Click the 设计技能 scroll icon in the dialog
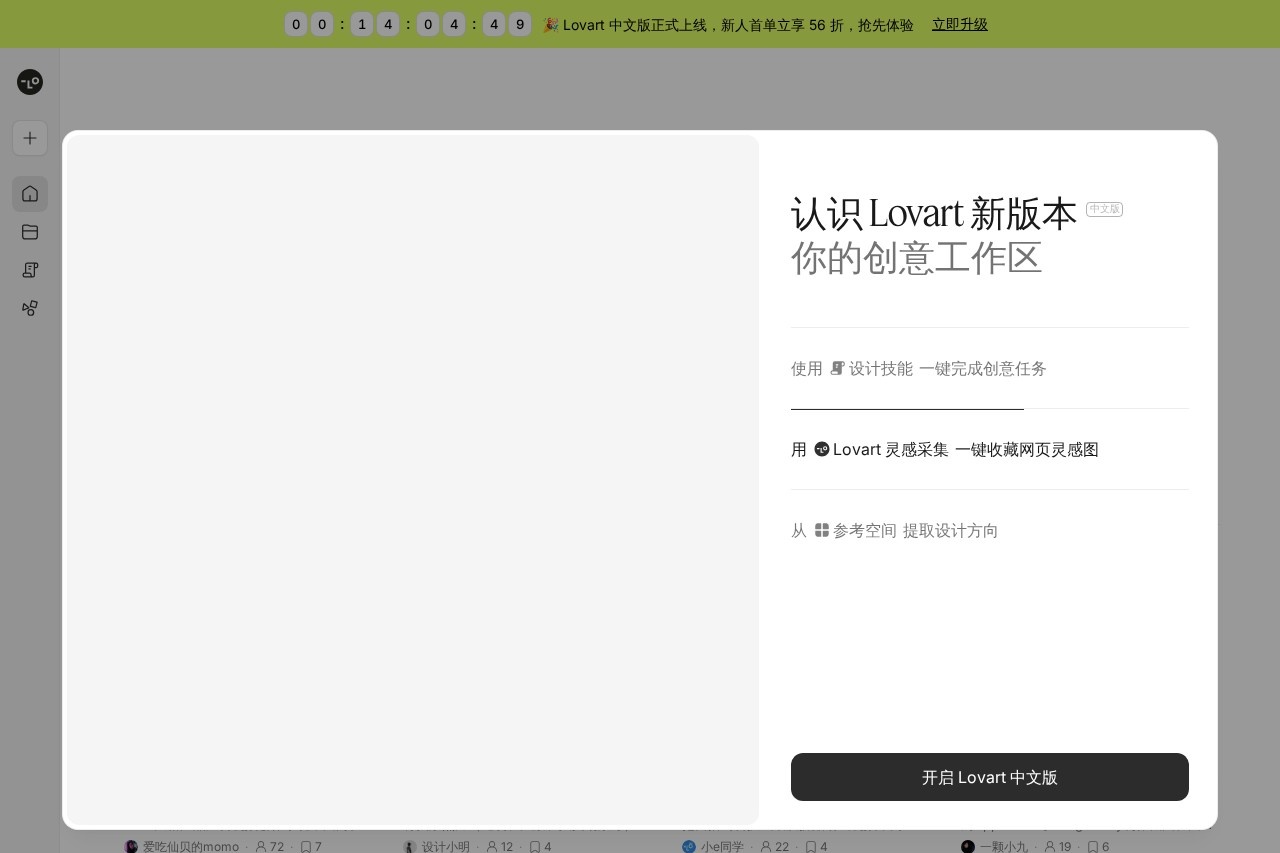Screen dimensions: 1280x853 838,368
